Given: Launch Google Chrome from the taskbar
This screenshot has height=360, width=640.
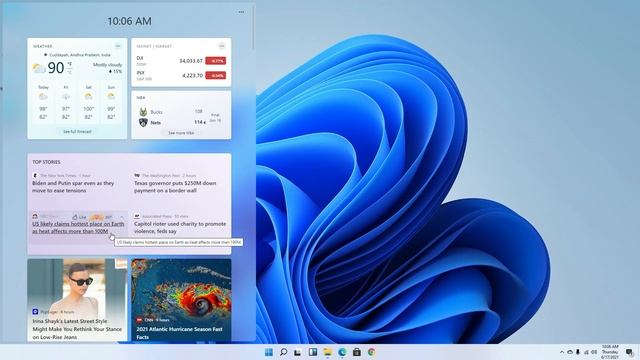Looking at the screenshot, I should pos(371,352).
